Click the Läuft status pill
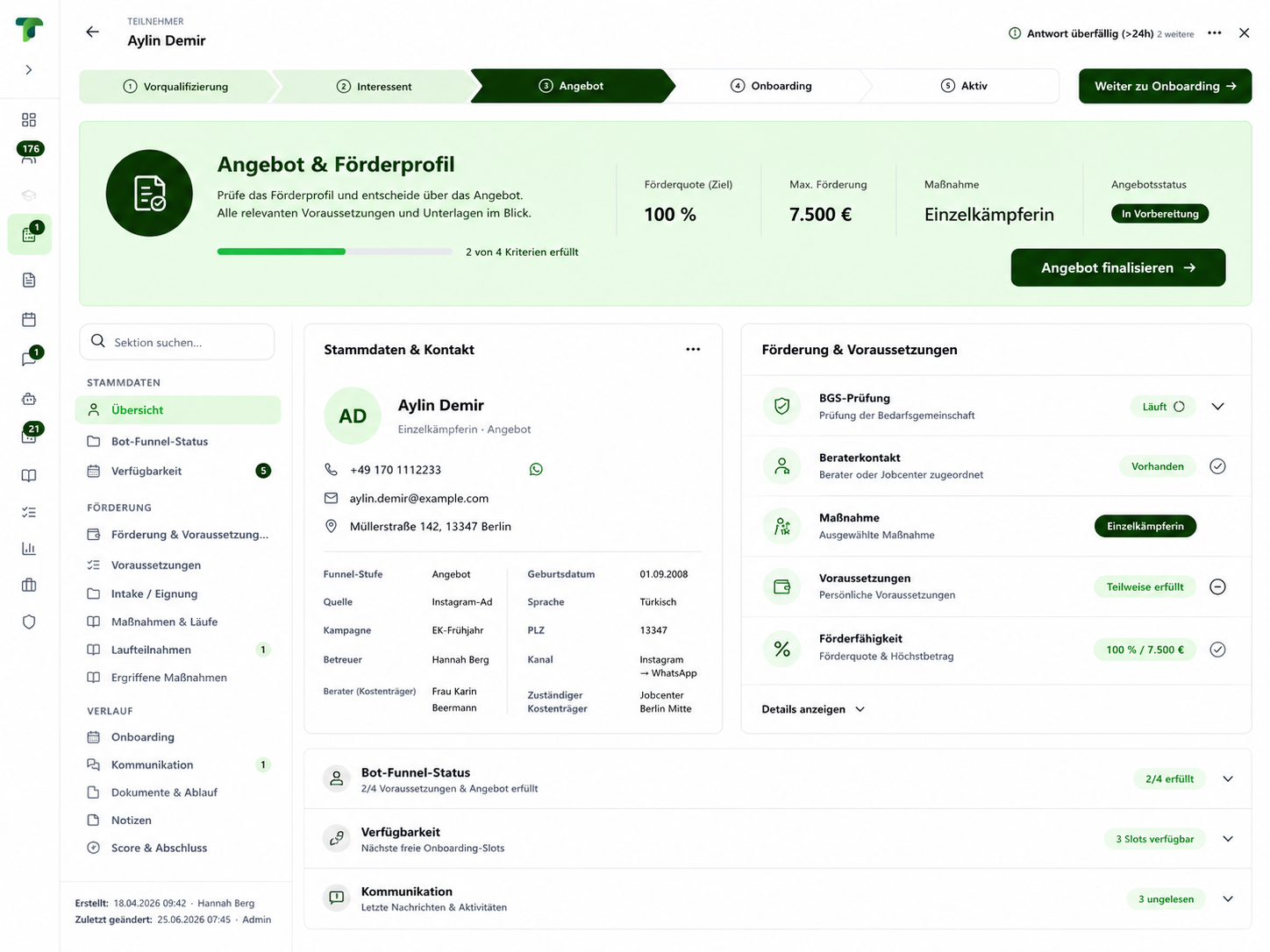The height and width of the screenshot is (952, 1270). click(x=1163, y=407)
